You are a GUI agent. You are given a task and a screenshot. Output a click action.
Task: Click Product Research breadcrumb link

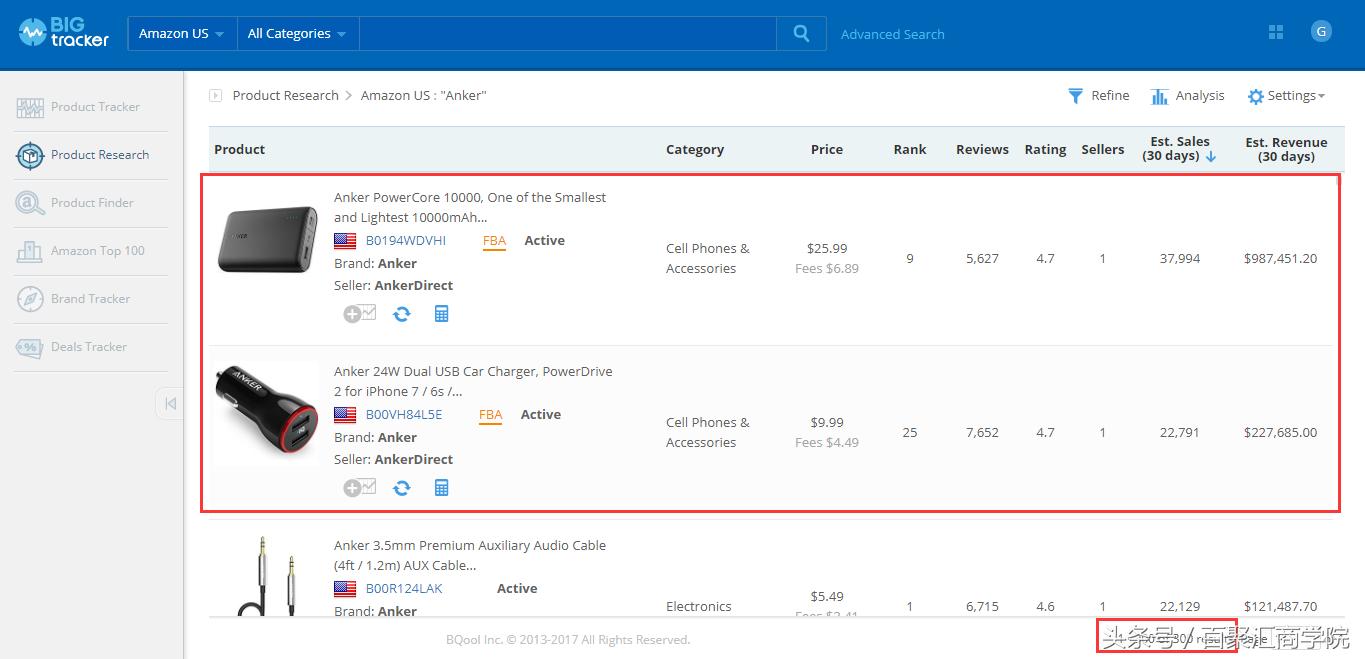pos(285,95)
